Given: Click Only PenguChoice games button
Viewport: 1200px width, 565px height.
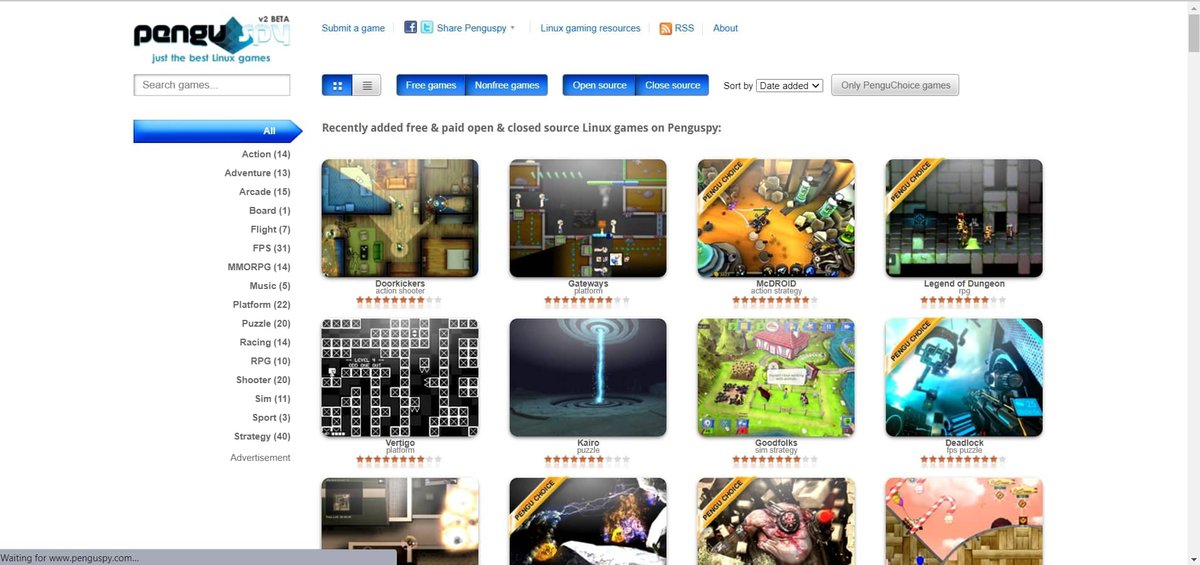Looking at the screenshot, I should coord(895,86).
